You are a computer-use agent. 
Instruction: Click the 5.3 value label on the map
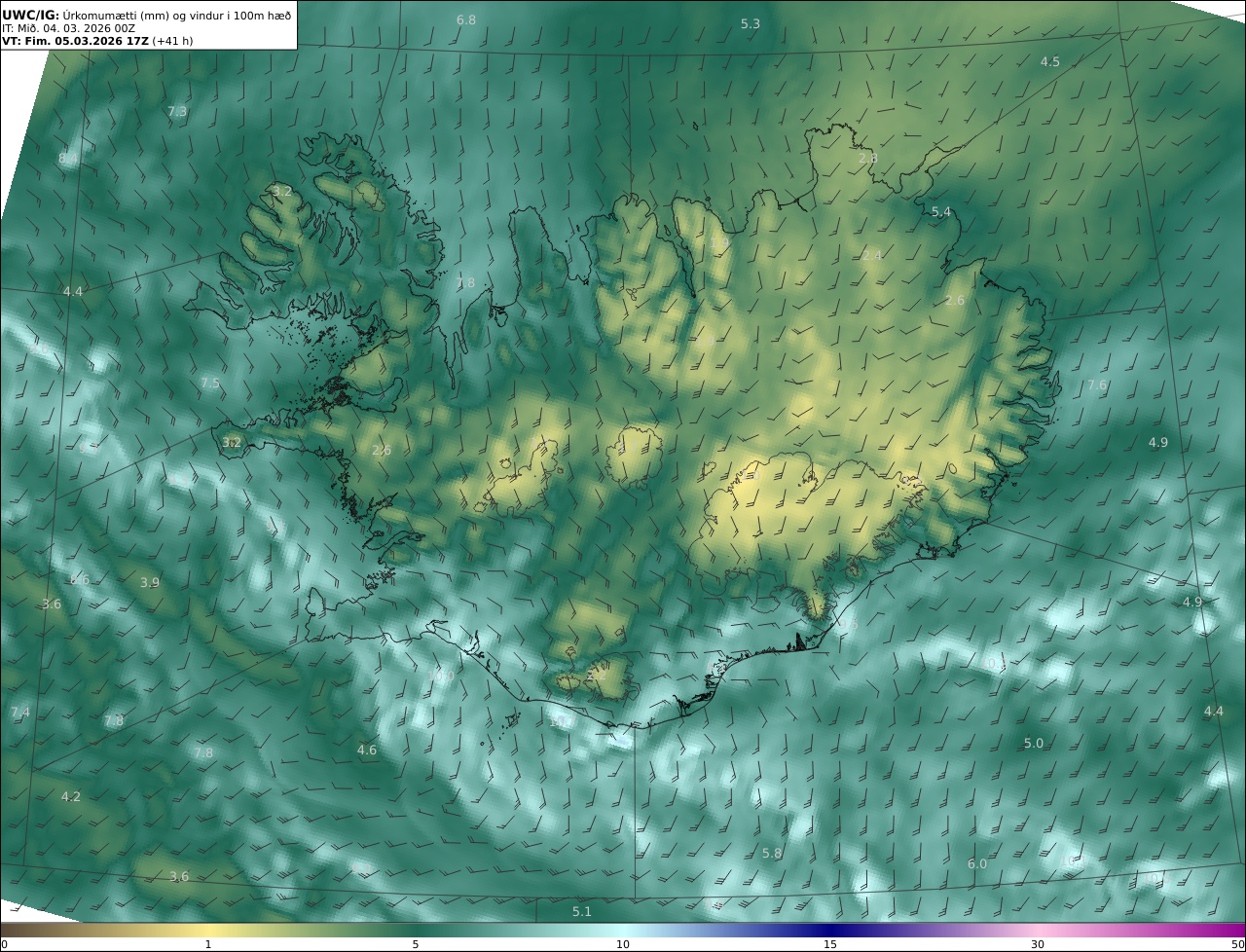(x=751, y=24)
